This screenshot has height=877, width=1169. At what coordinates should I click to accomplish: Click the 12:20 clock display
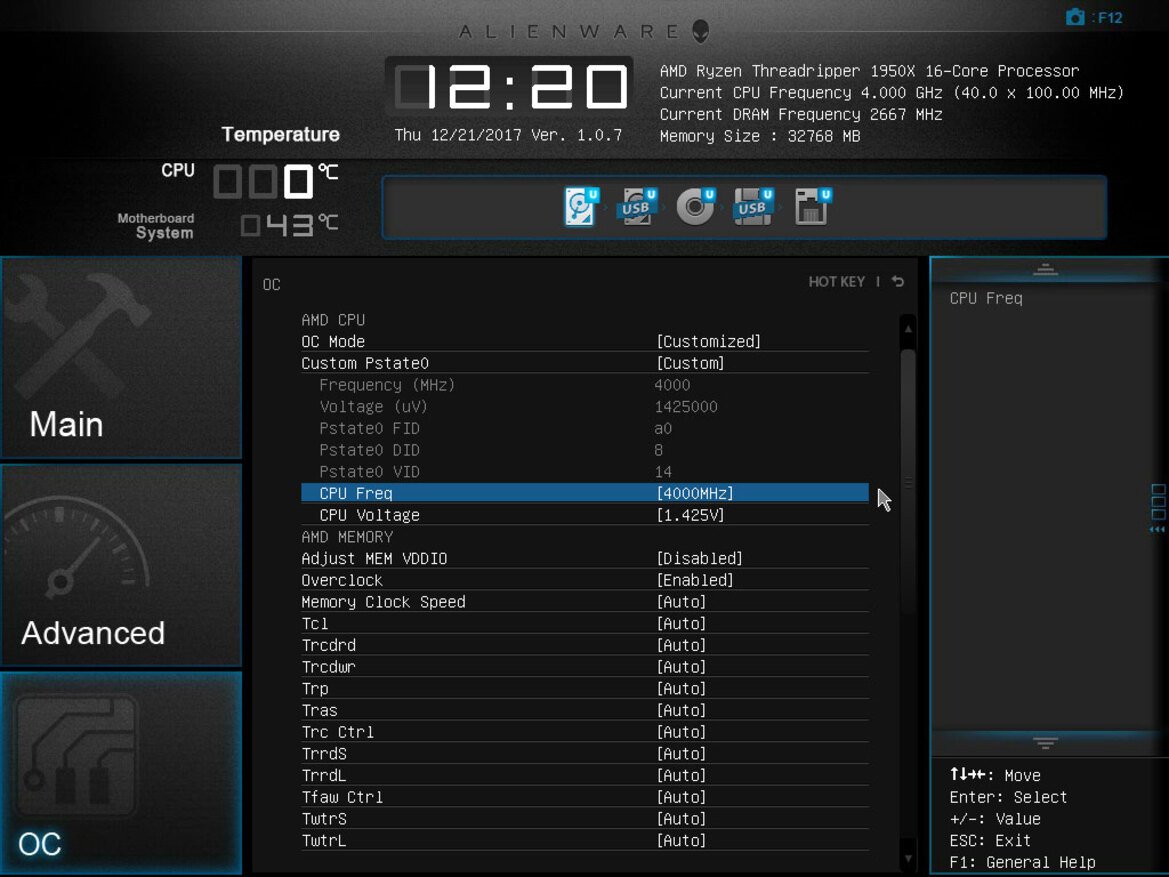click(510, 87)
